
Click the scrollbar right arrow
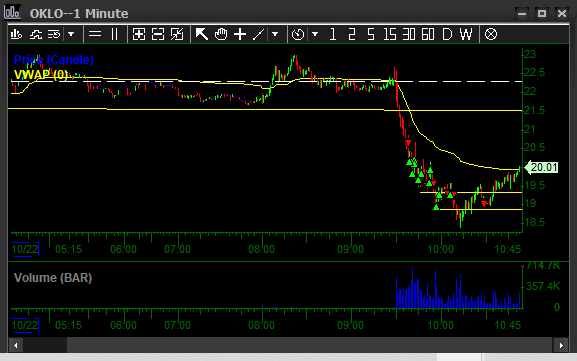[561, 346]
